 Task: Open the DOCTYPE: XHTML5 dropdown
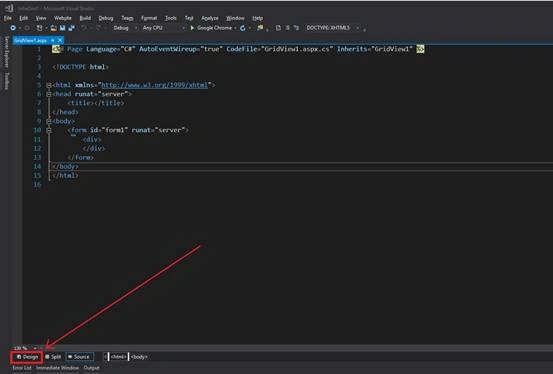tap(333, 28)
